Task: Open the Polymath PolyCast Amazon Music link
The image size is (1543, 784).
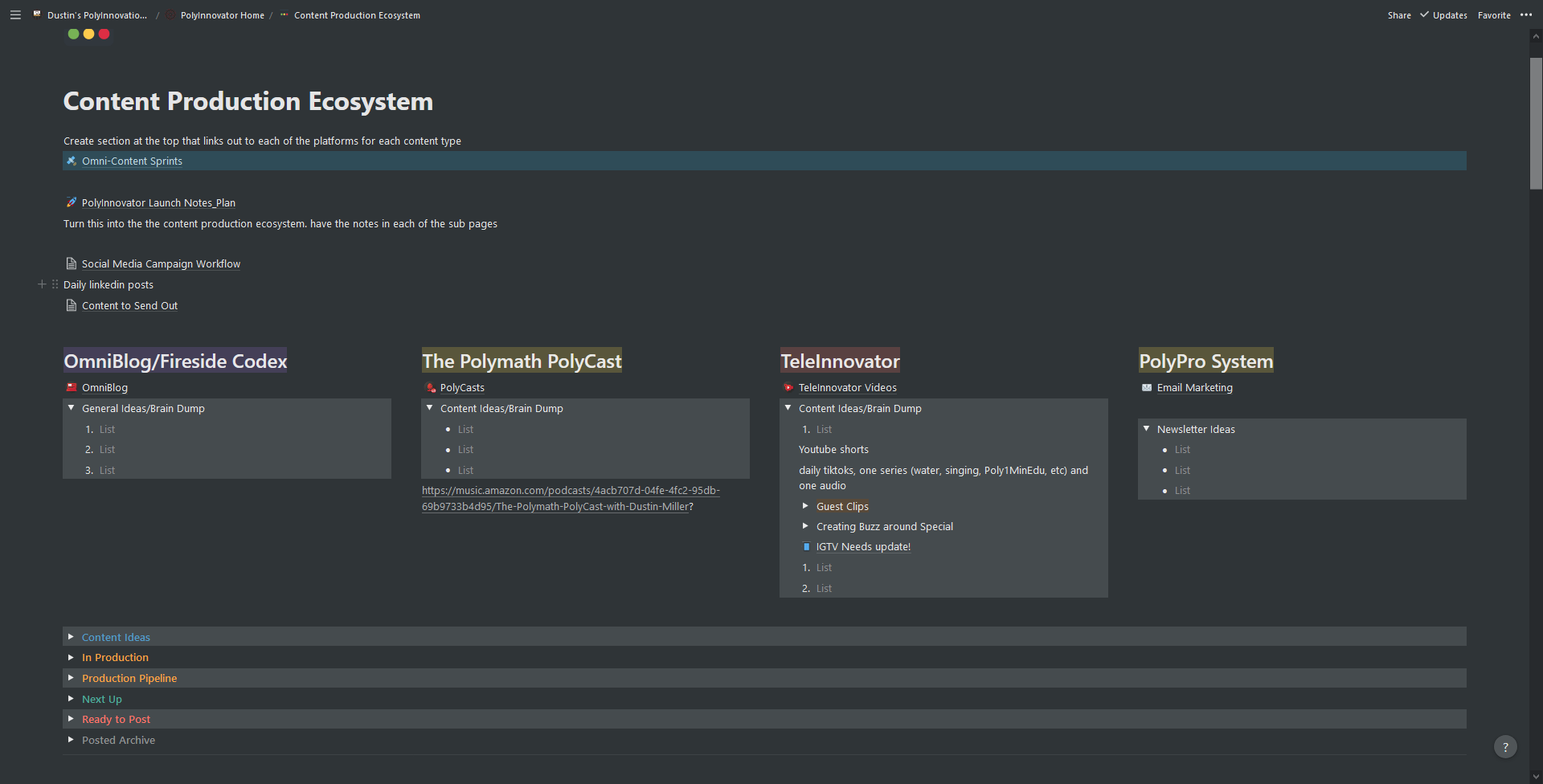Action: (571, 498)
